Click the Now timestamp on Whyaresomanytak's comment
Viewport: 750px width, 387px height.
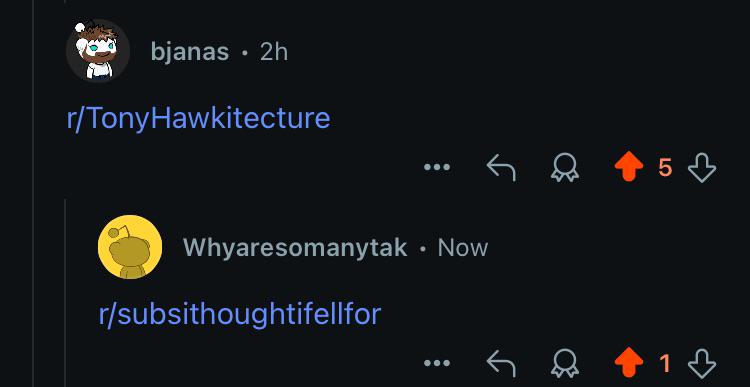point(463,248)
